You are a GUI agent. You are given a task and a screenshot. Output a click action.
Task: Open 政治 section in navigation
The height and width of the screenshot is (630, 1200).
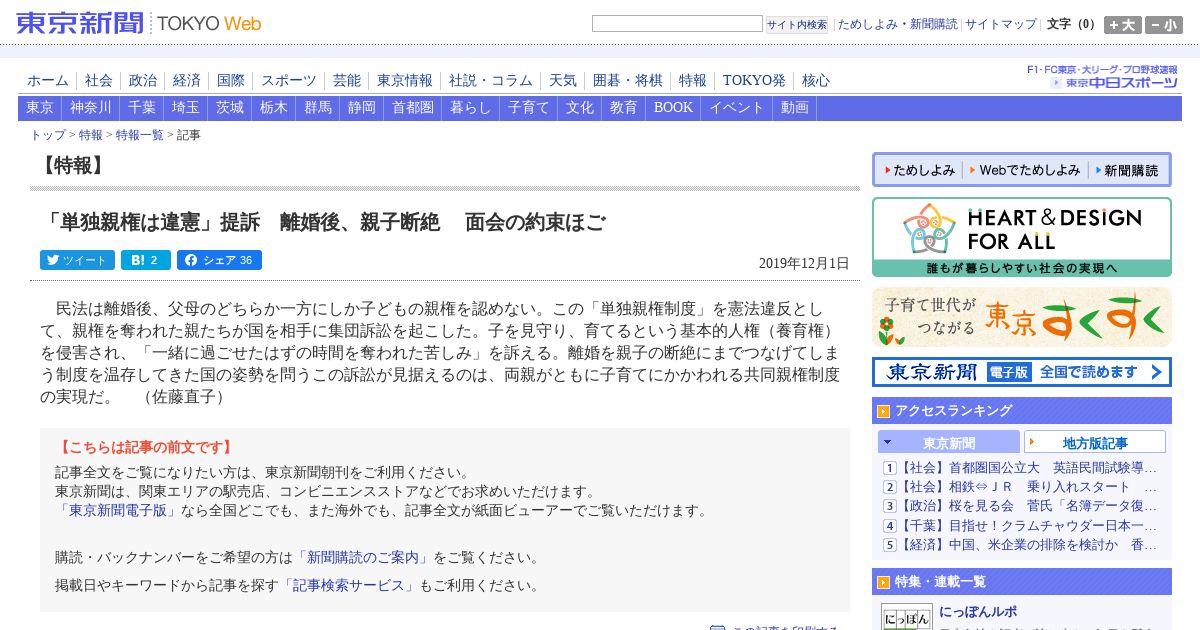click(143, 81)
